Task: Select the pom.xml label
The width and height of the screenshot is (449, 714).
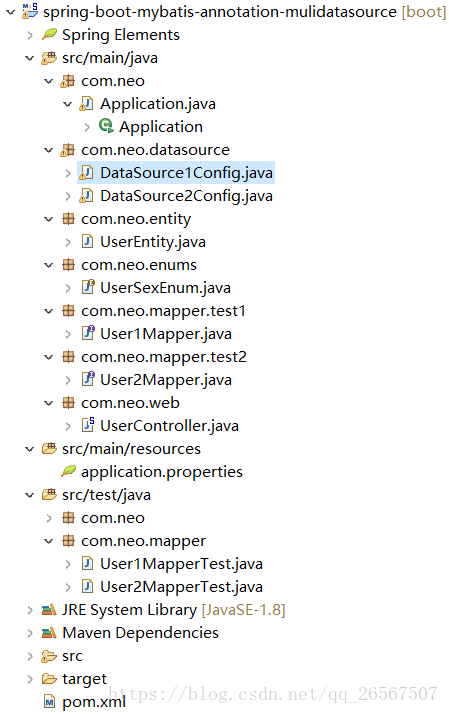Action: click(x=94, y=702)
